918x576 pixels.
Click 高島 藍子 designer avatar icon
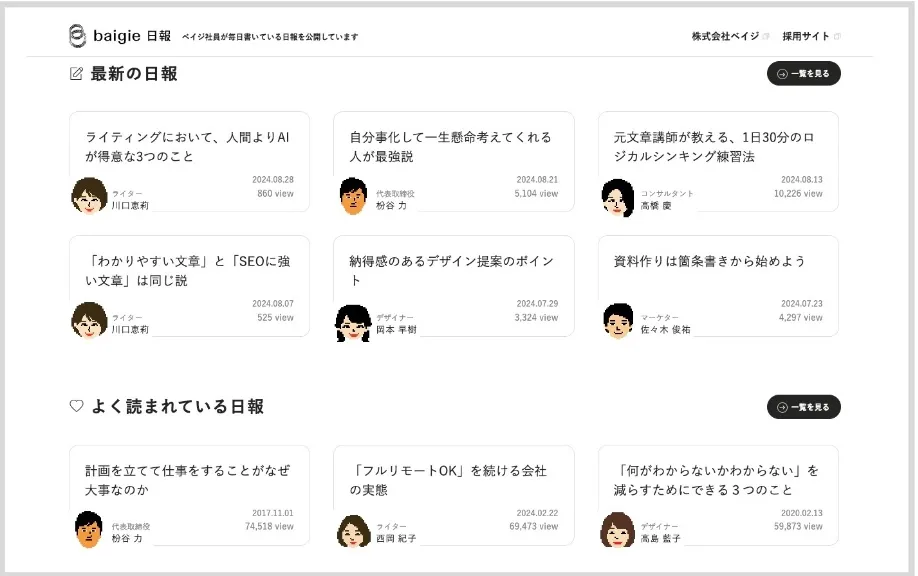coord(618,530)
